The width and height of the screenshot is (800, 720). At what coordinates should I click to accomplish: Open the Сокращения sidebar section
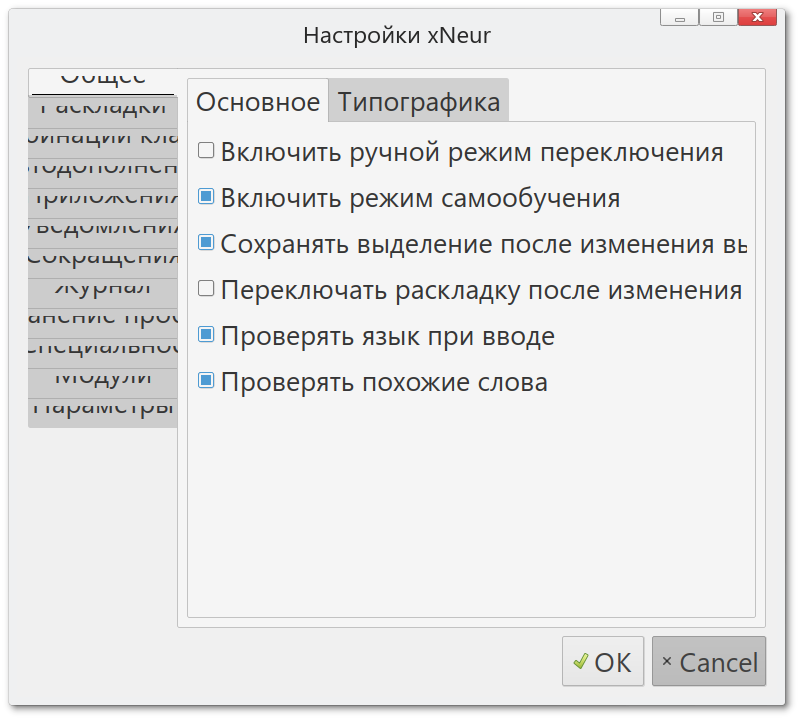point(103,263)
